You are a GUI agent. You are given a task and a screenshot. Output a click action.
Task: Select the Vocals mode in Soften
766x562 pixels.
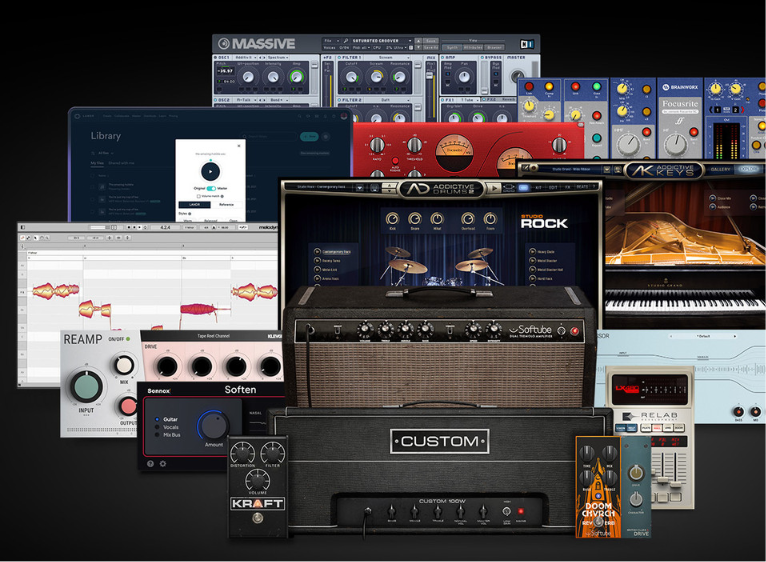(x=168, y=427)
